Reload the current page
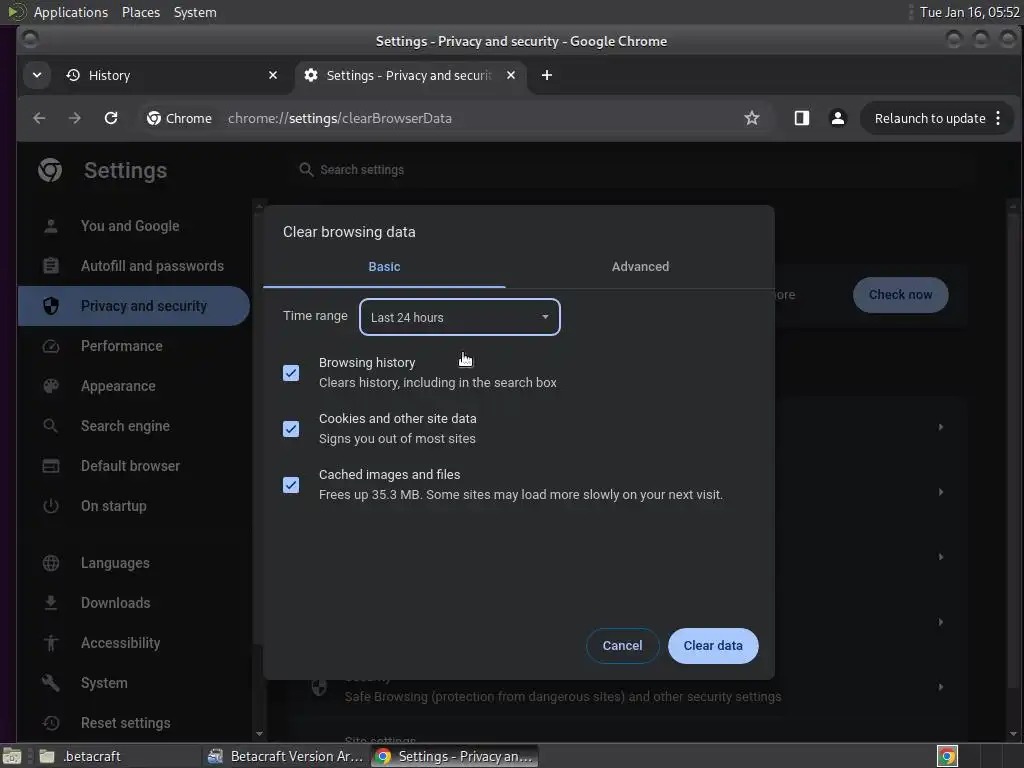This screenshot has height=768, width=1024. tap(111, 118)
